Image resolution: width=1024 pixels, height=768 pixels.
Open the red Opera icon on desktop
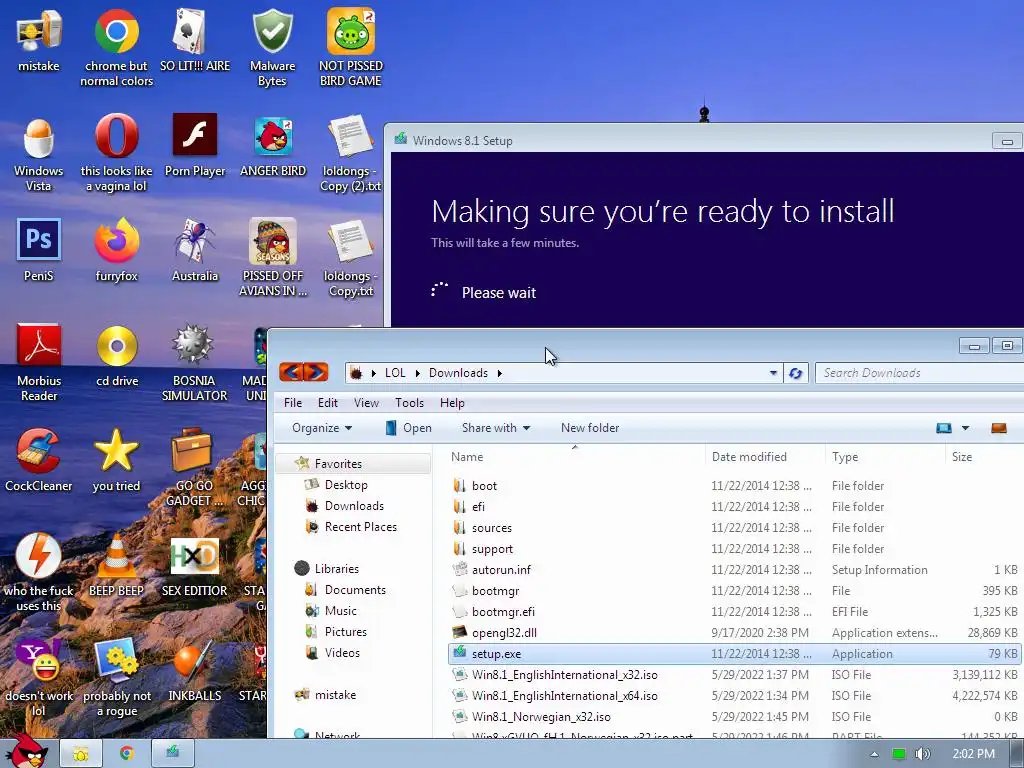(116, 154)
